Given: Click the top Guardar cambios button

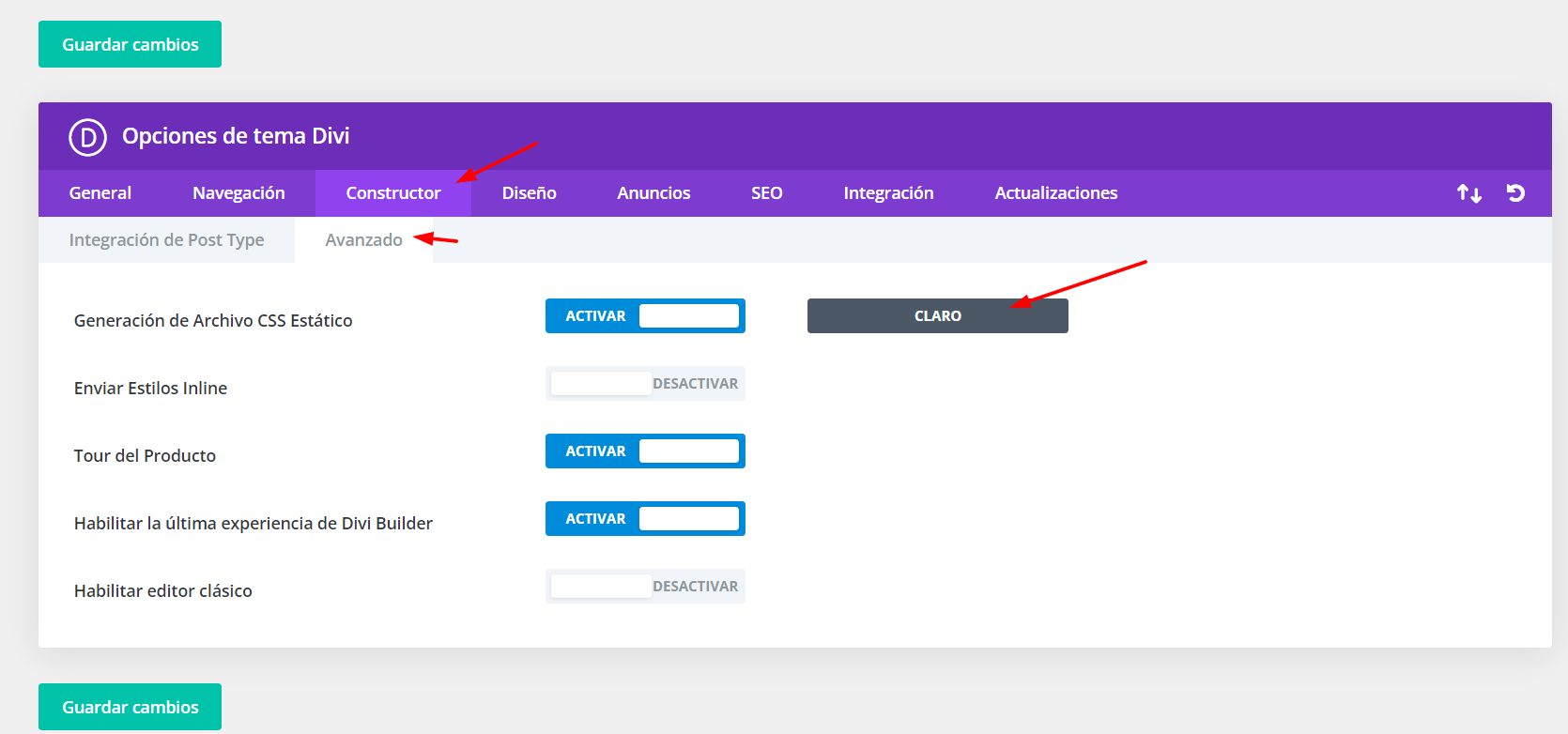Looking at the screenshot, I should point(130,44).
